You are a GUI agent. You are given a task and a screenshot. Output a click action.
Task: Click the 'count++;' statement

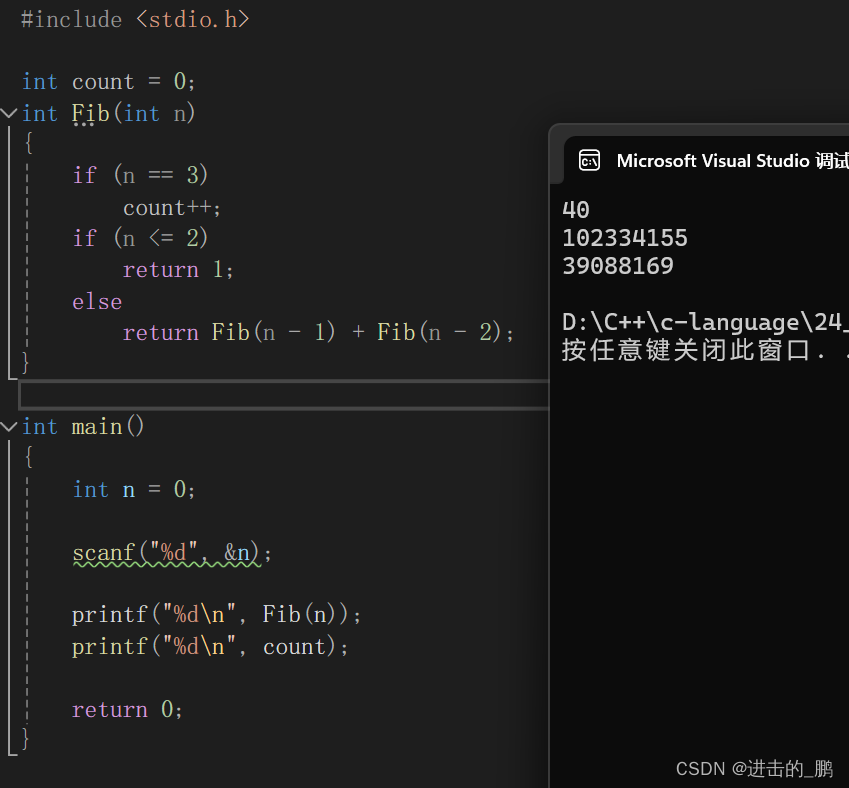[172, 208]
